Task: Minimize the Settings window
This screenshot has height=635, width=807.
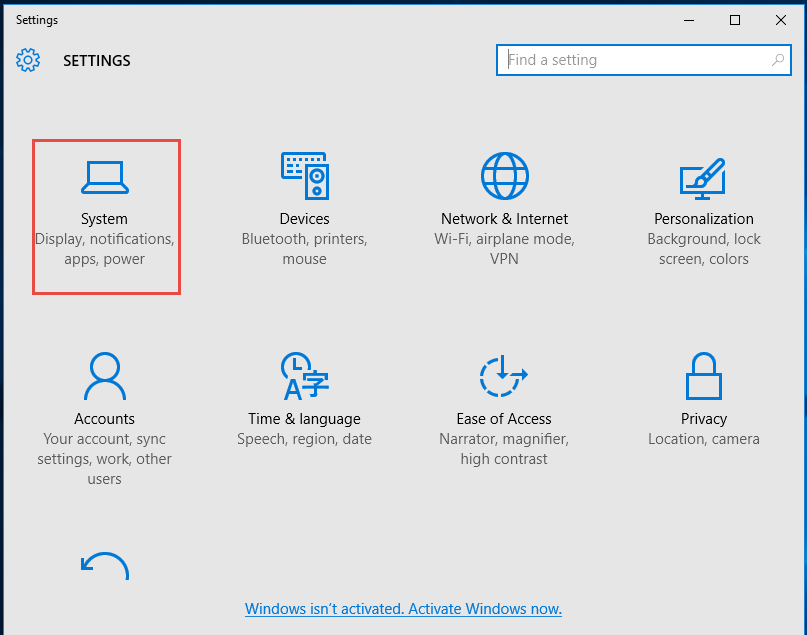Action: point(689,20)
